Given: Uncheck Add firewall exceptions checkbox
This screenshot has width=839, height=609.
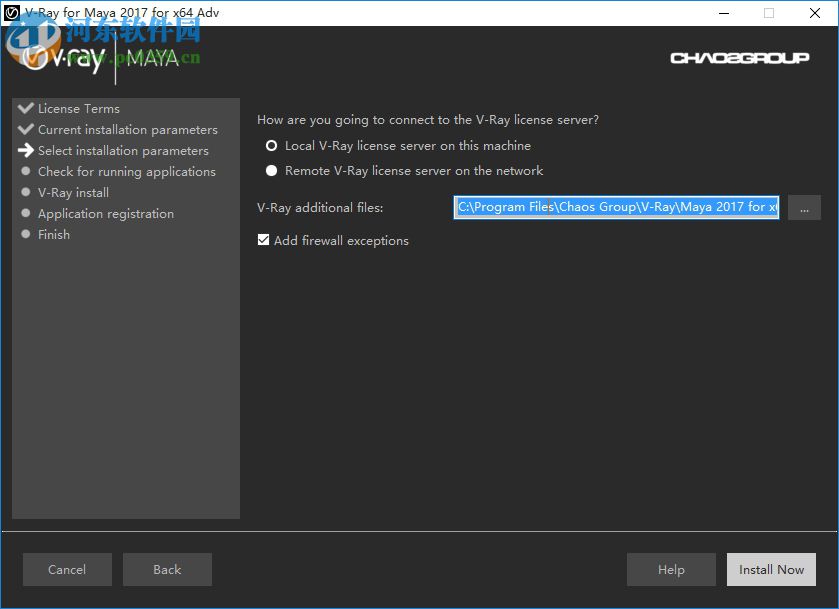Looking at the screenshot, I should [263, 240].
